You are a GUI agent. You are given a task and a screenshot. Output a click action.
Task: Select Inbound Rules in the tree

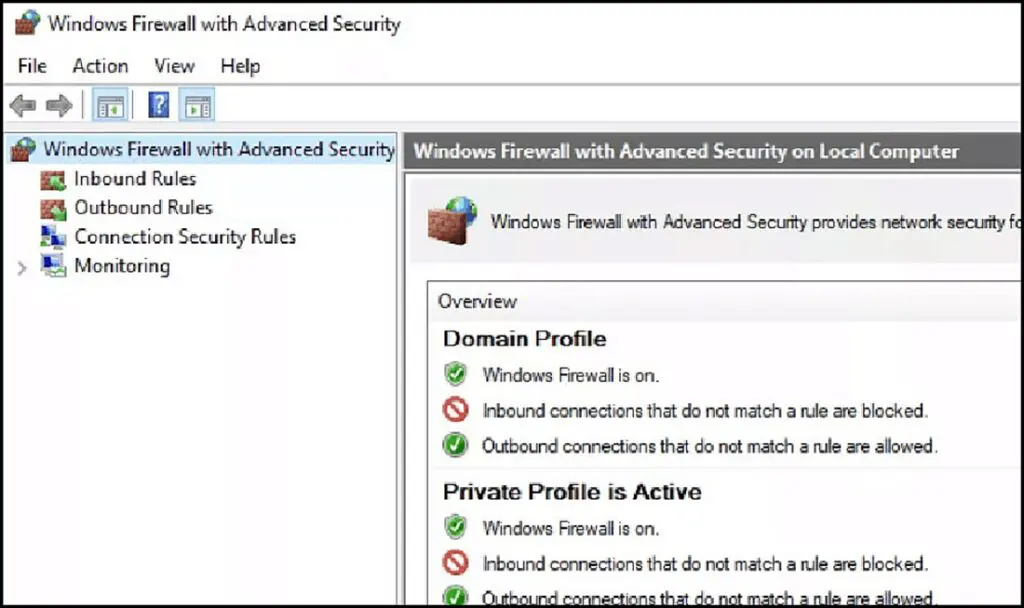pos(135,179)
